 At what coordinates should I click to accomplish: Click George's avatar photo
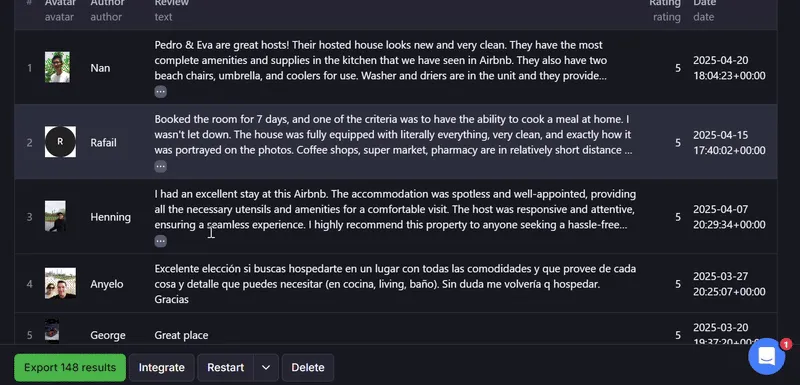tap(52, 331)
